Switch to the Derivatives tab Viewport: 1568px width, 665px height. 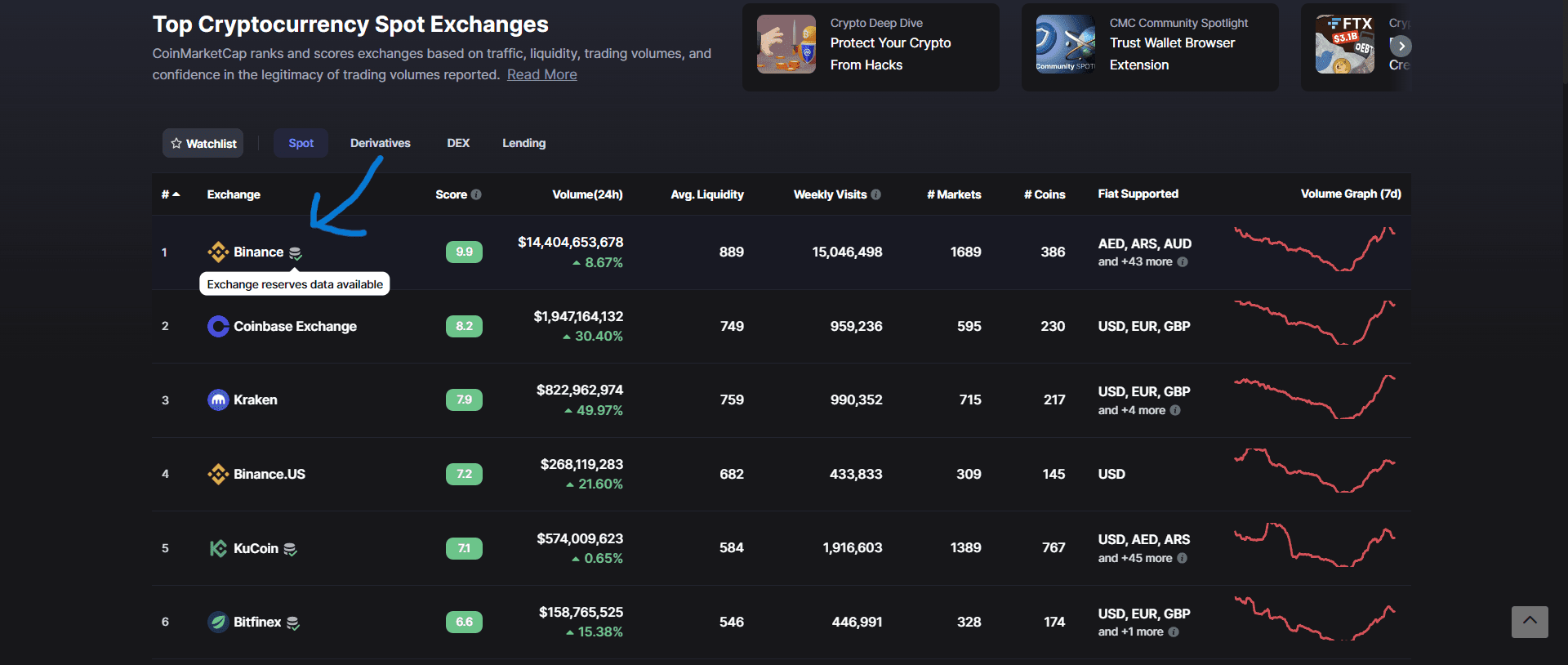click(x=380, y=143)
